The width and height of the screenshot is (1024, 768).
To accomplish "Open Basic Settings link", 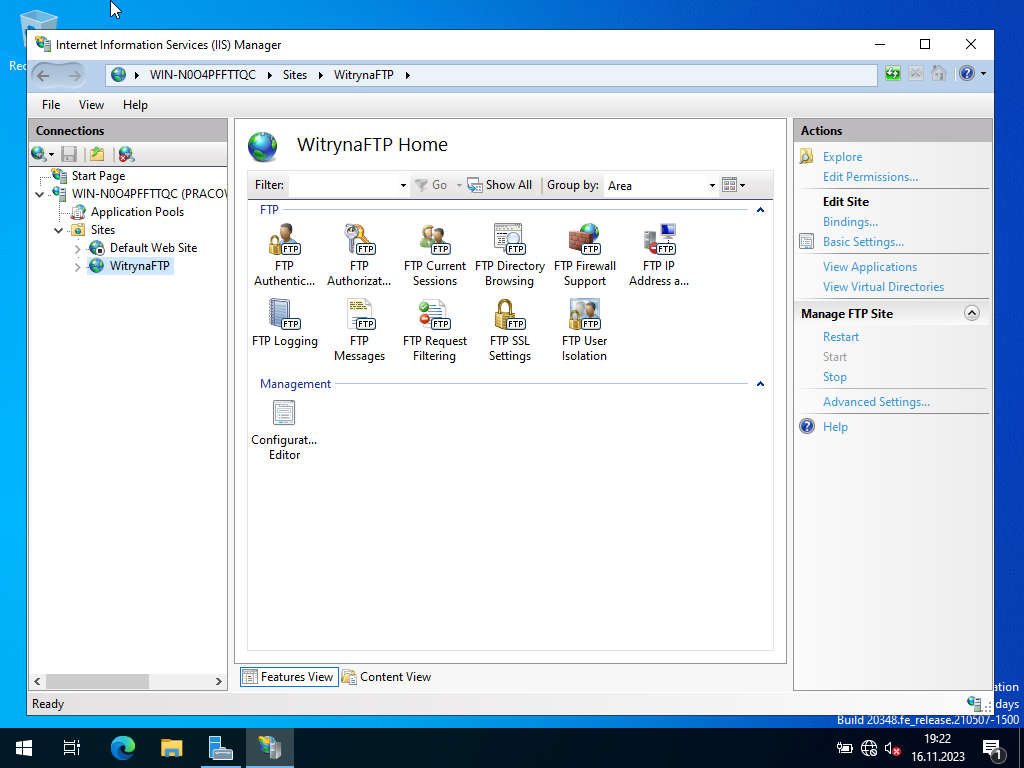I will 863,242.
